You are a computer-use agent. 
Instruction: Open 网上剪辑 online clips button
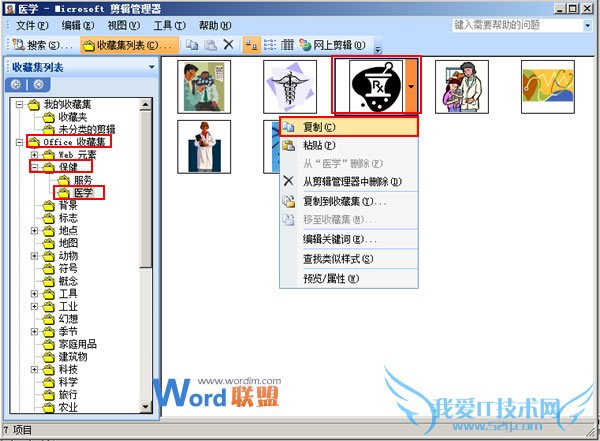pos(332,45)
